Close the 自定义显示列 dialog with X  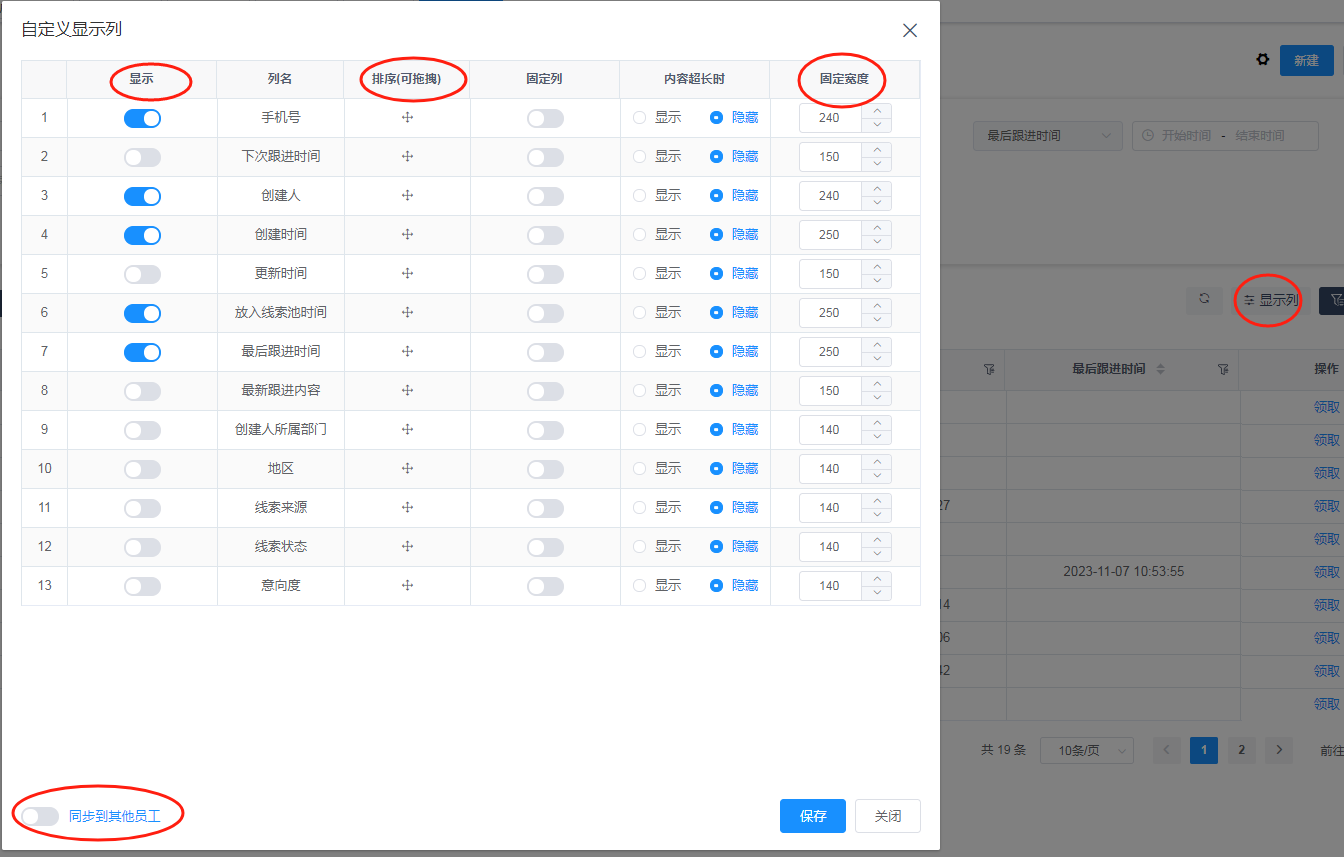click(909, 30)
